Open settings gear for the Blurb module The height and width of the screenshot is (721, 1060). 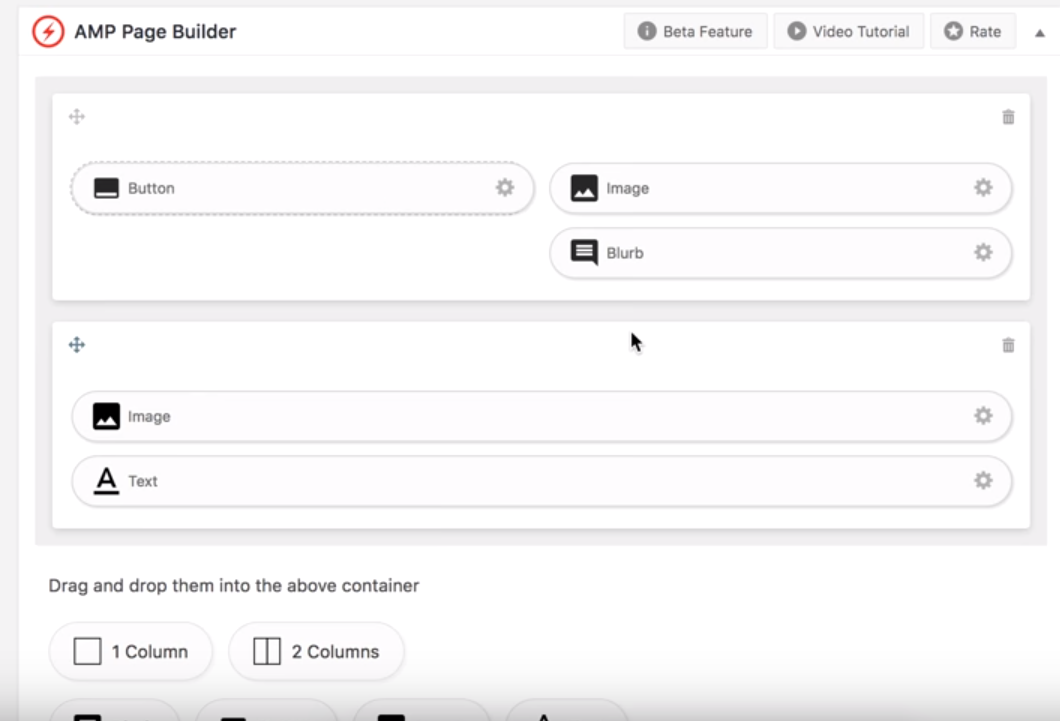pyautogui.click(x=983, y=252)
